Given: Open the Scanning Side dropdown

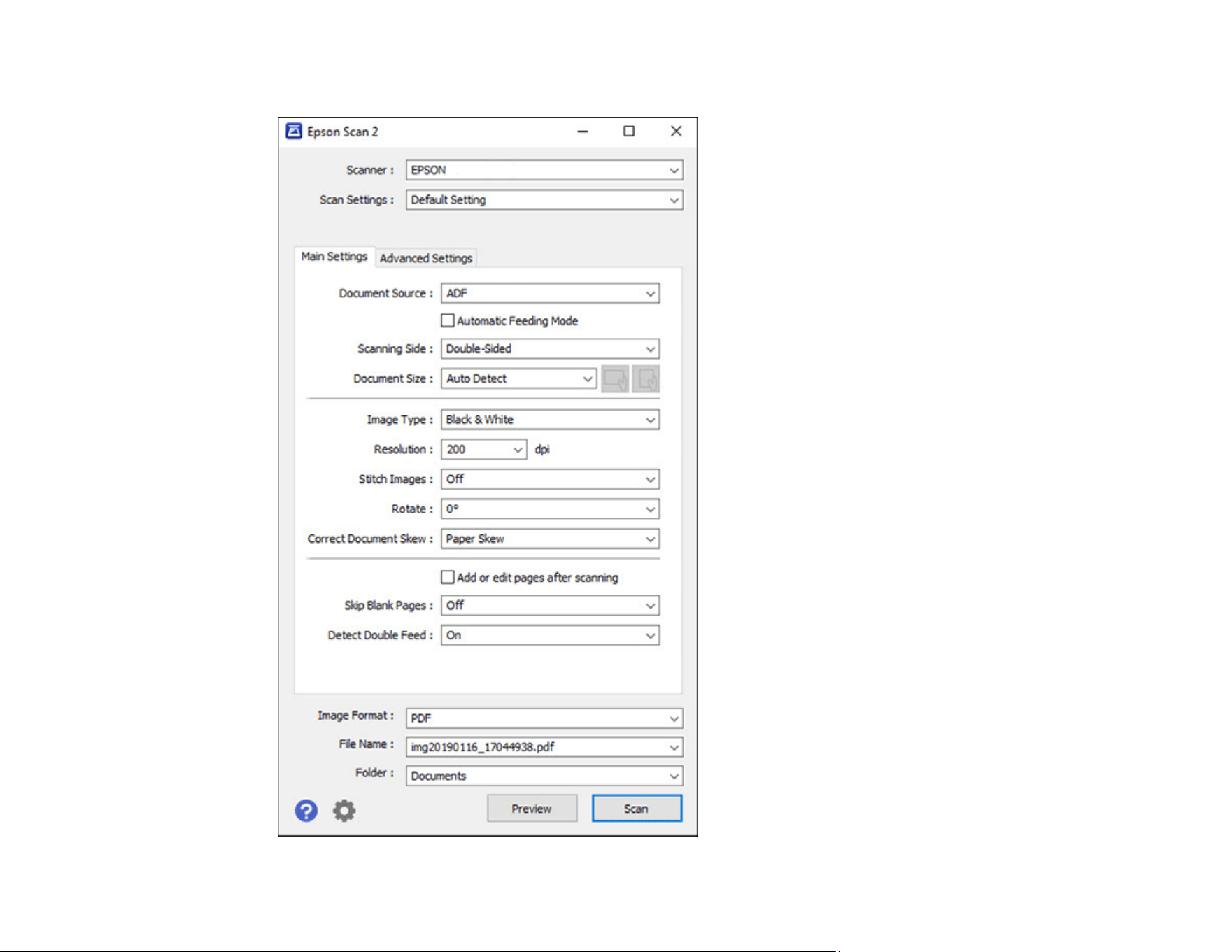Looking at the screenshot, I should tap(550, 348).
